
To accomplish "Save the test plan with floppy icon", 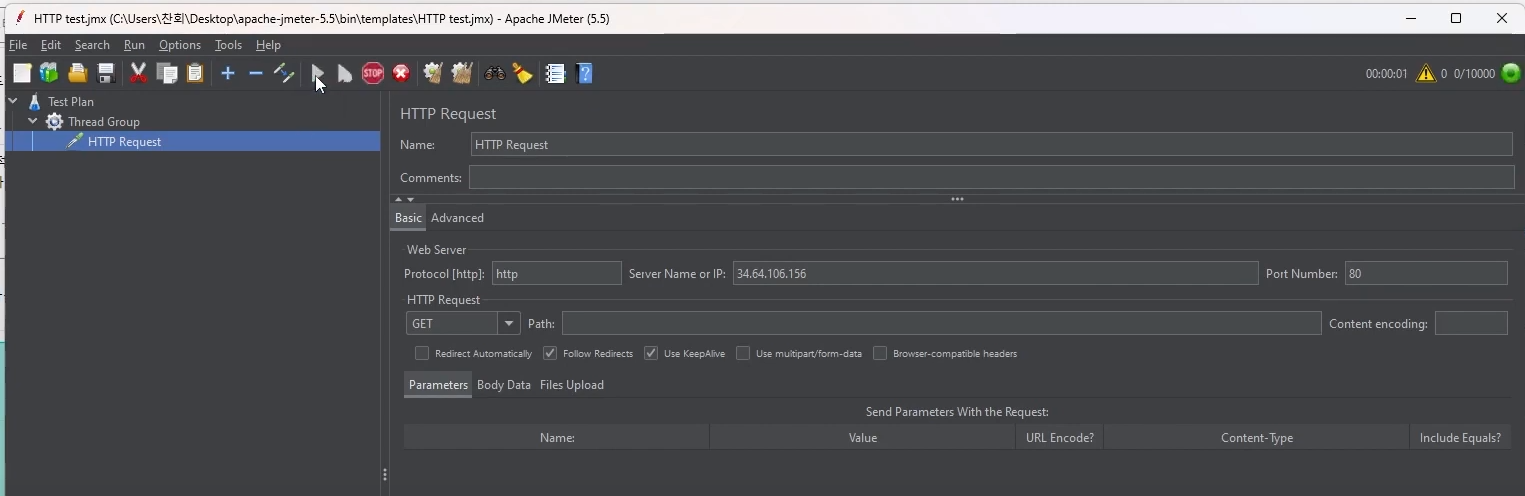I will tap(105, 73).
